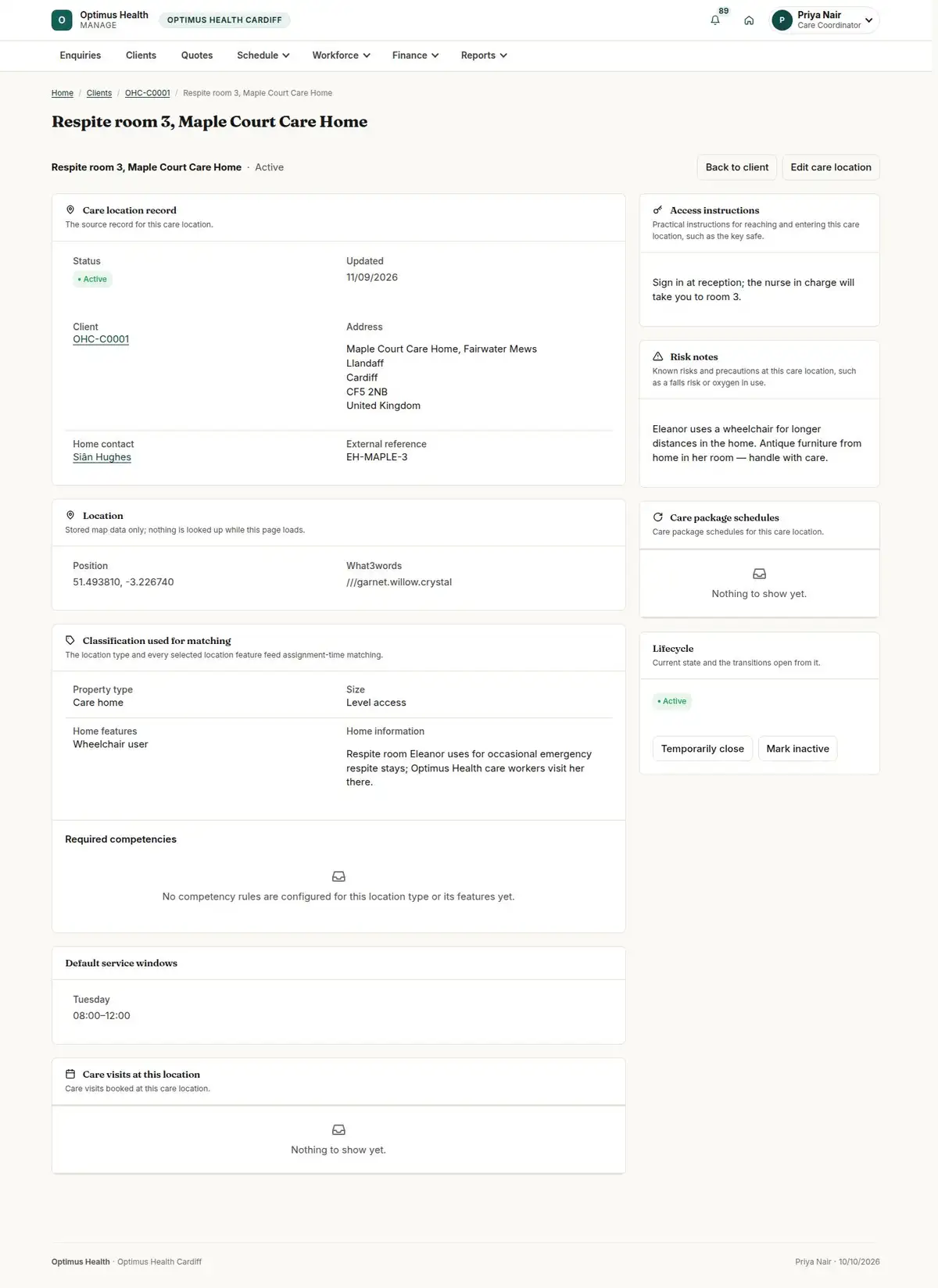Follow the Home breadcrumb link
This screenshot has width=938, height=1288.
[63, 93]
